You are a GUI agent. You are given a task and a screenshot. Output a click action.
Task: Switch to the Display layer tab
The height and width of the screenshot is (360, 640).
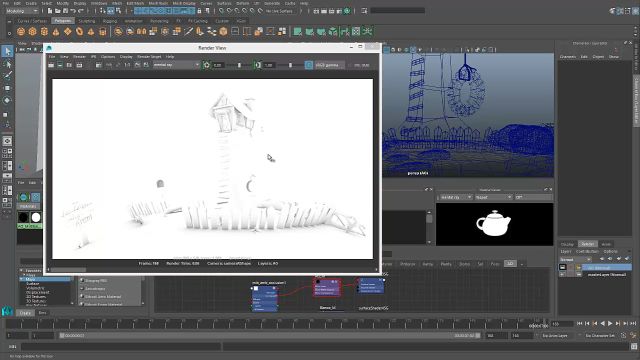coord(567,244)
